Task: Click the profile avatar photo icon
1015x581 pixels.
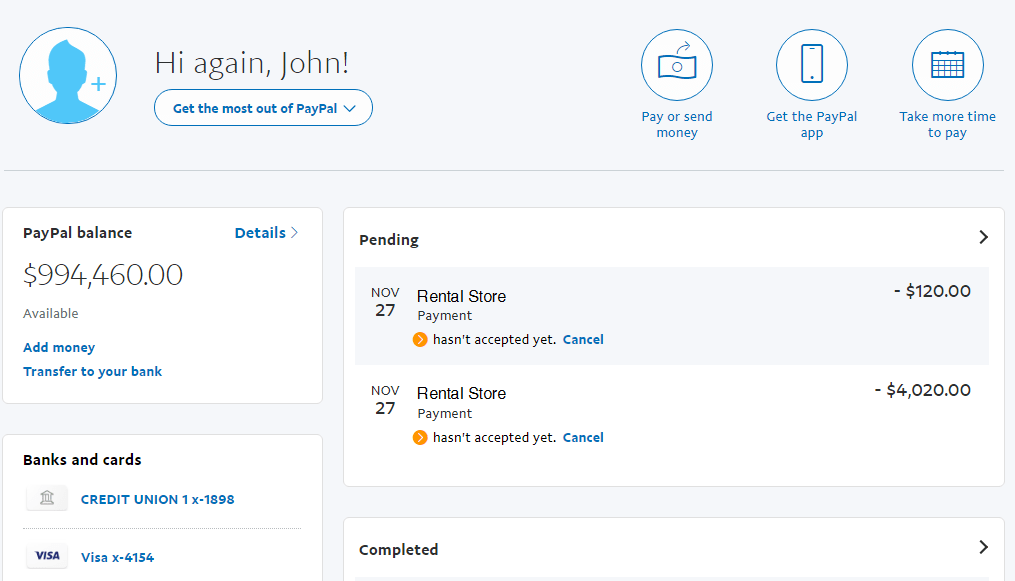Action: 68,76
